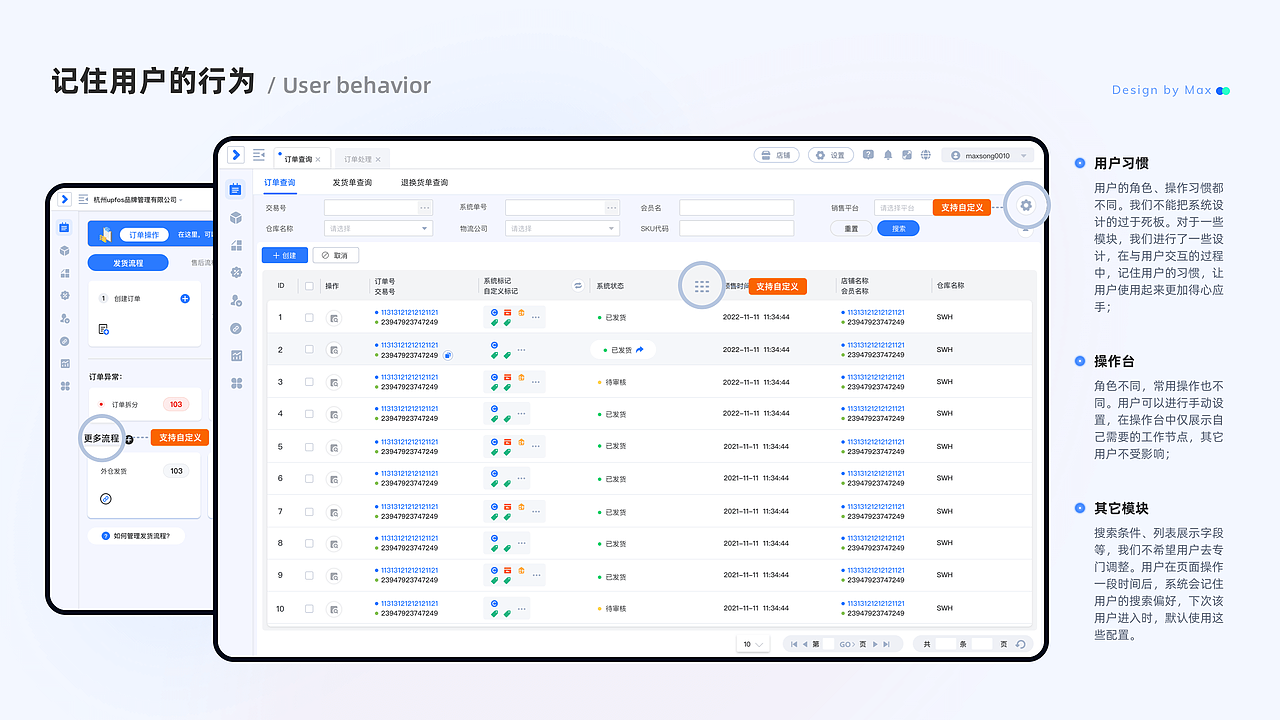The height and width of the screenshot is (720, 1280).
Task: Click 如何管理发货流程? help link
Action: point(136,536)
